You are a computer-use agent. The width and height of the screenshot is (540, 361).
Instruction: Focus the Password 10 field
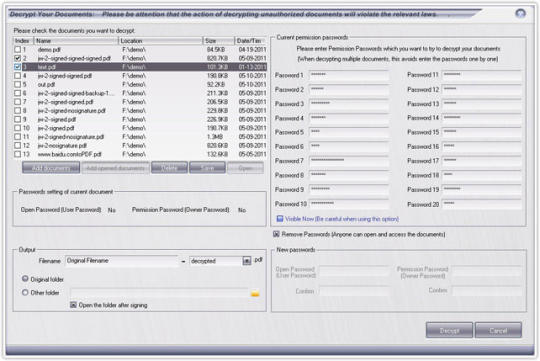(x=349, y=204)
